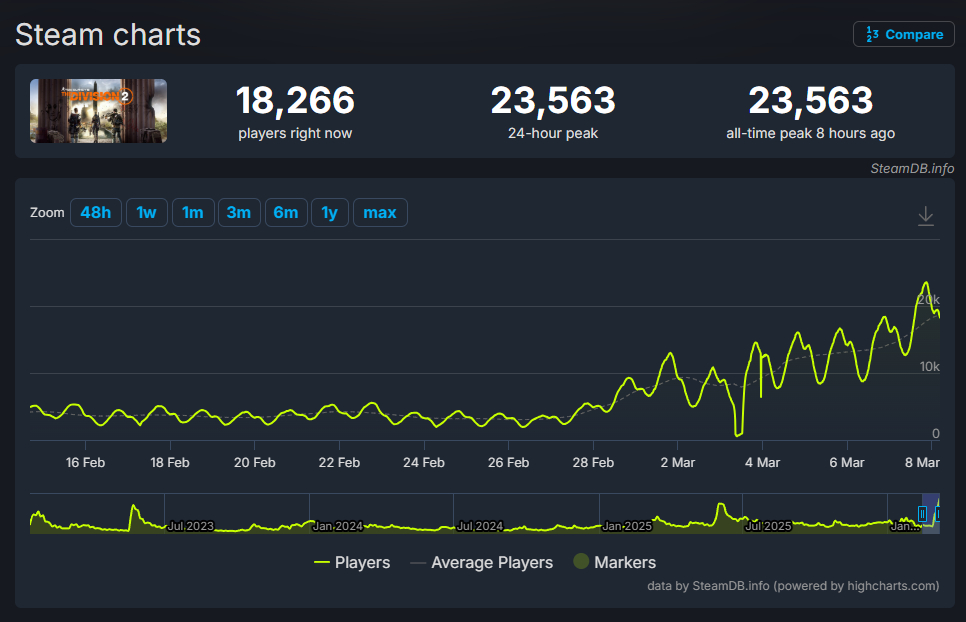The width and height of the screenshot is (966, 622).
Task: Click the Jul 2023 area in navigator
Action: pos(190,524)
